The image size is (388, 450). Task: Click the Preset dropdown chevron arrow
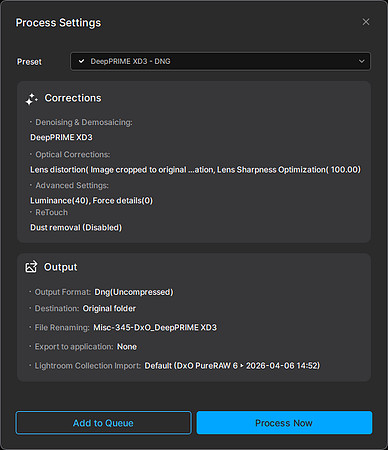[361, 61]
